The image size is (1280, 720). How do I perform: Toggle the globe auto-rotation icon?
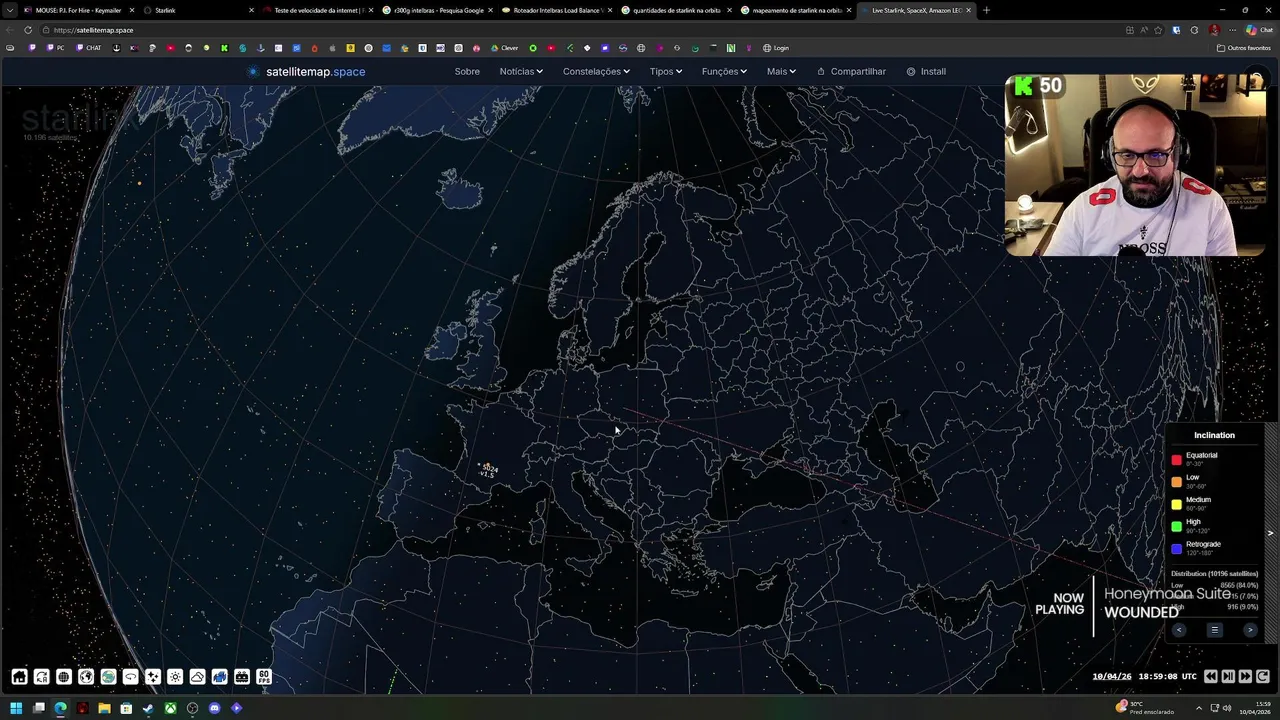[x=130, y=677]
